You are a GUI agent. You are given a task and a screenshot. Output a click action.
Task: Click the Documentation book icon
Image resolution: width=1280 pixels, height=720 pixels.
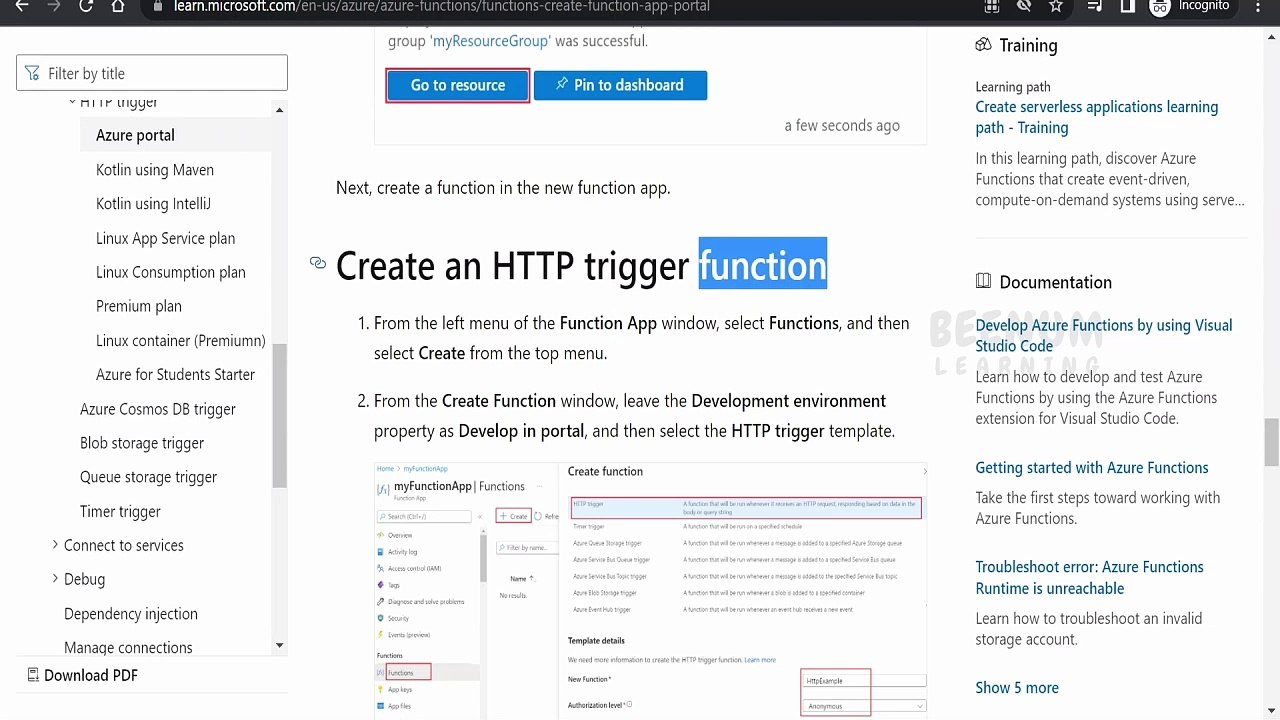click(x=983, y=282)
